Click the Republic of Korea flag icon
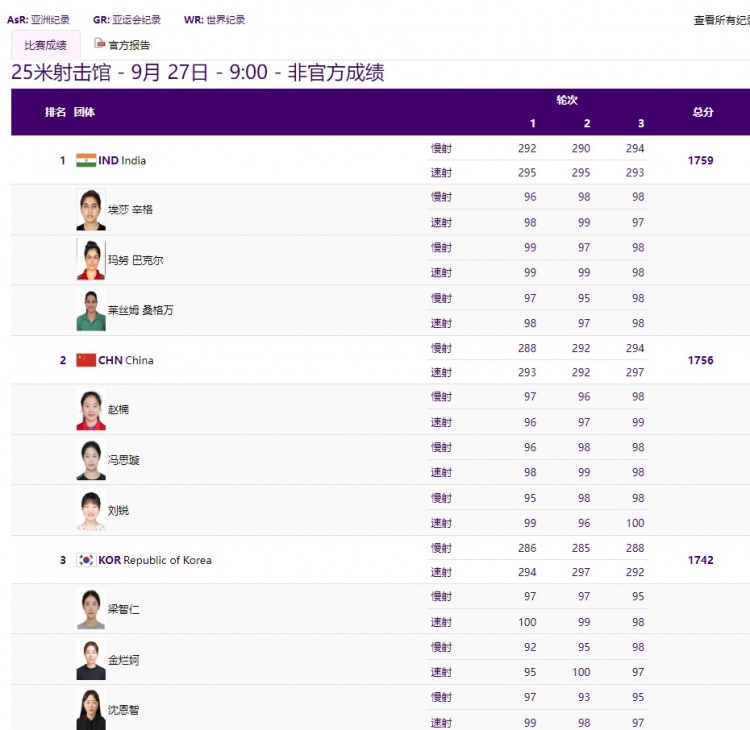 point(86,561)
